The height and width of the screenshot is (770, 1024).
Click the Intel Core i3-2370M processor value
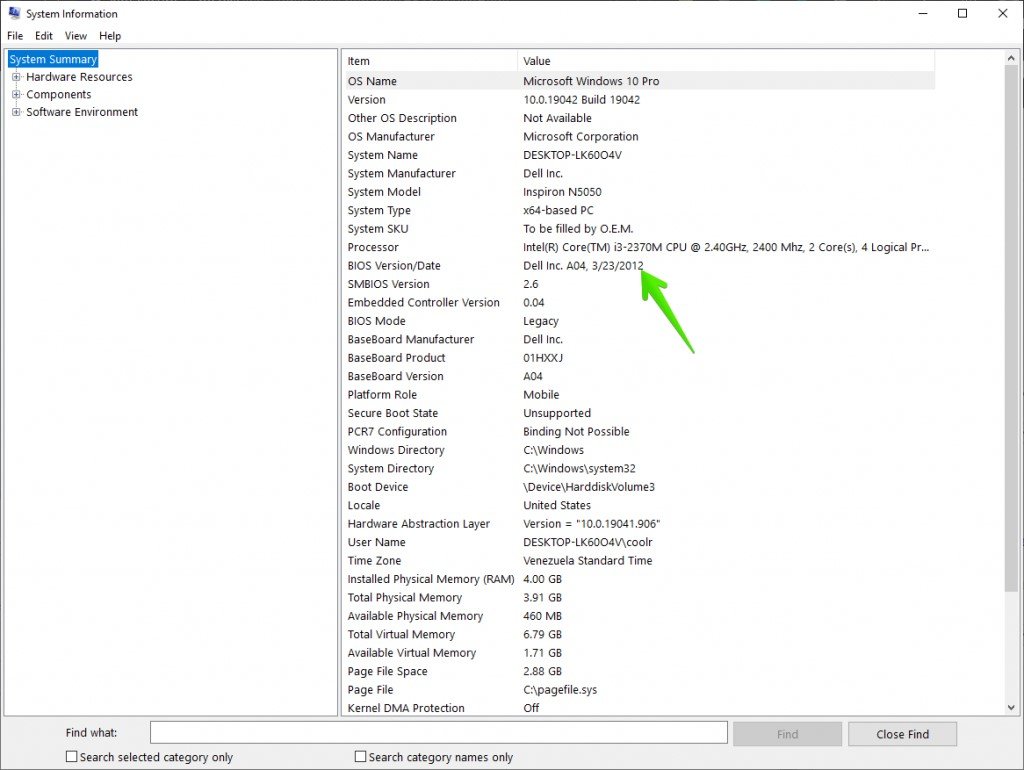tap(726, 247)
